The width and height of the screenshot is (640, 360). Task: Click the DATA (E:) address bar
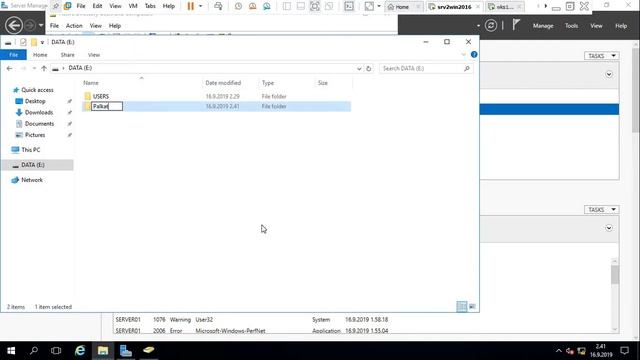pyautogui.click(x=206, y=68)
